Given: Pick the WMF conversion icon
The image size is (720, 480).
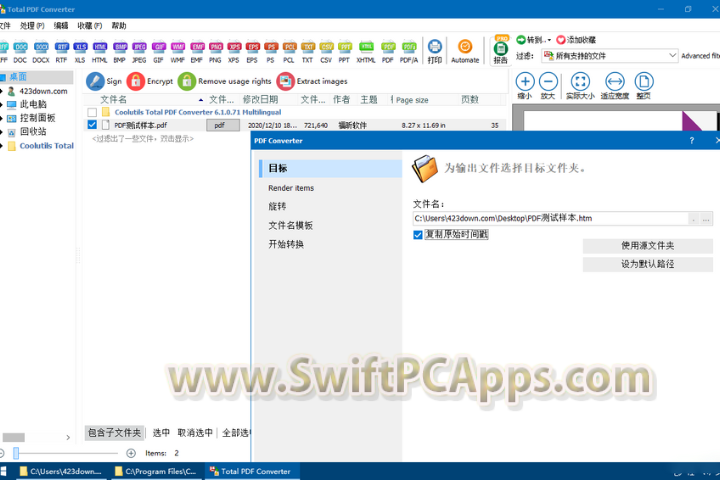Looking at the screenshot, I should 178,51.
